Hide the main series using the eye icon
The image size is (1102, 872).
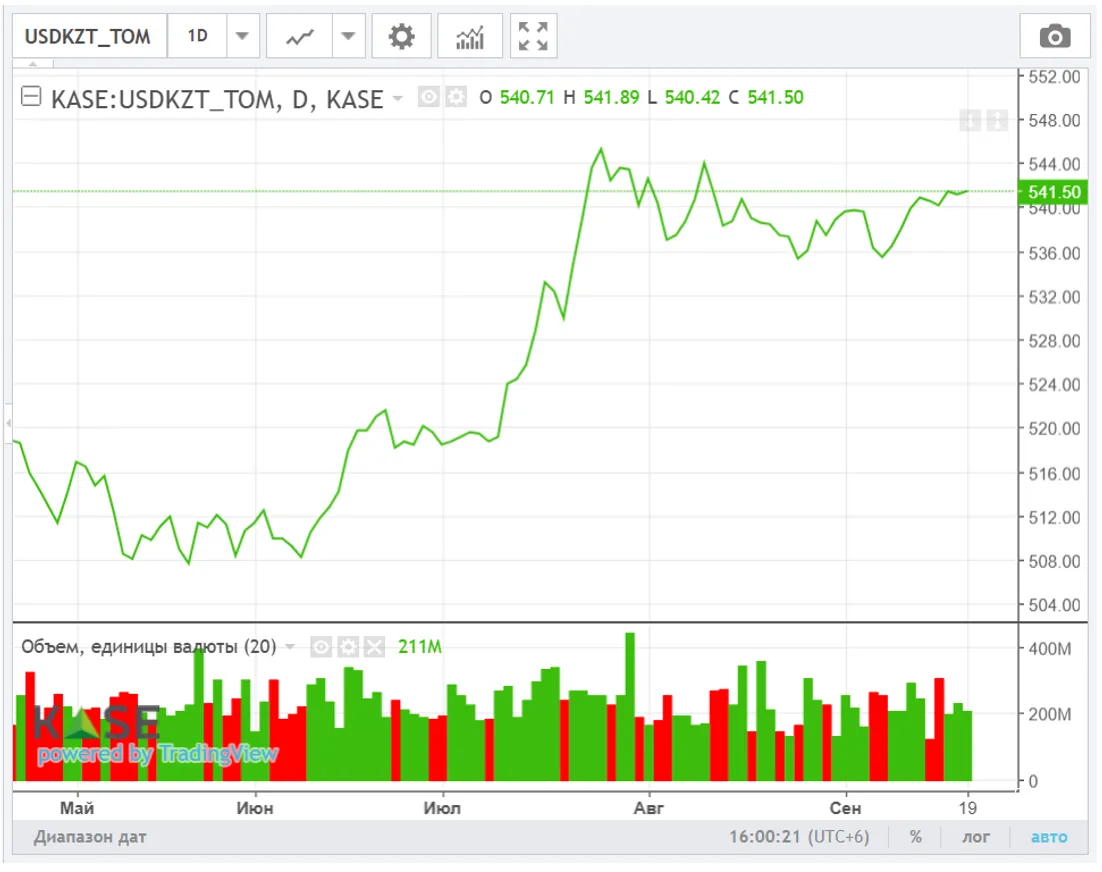point(430,97)
